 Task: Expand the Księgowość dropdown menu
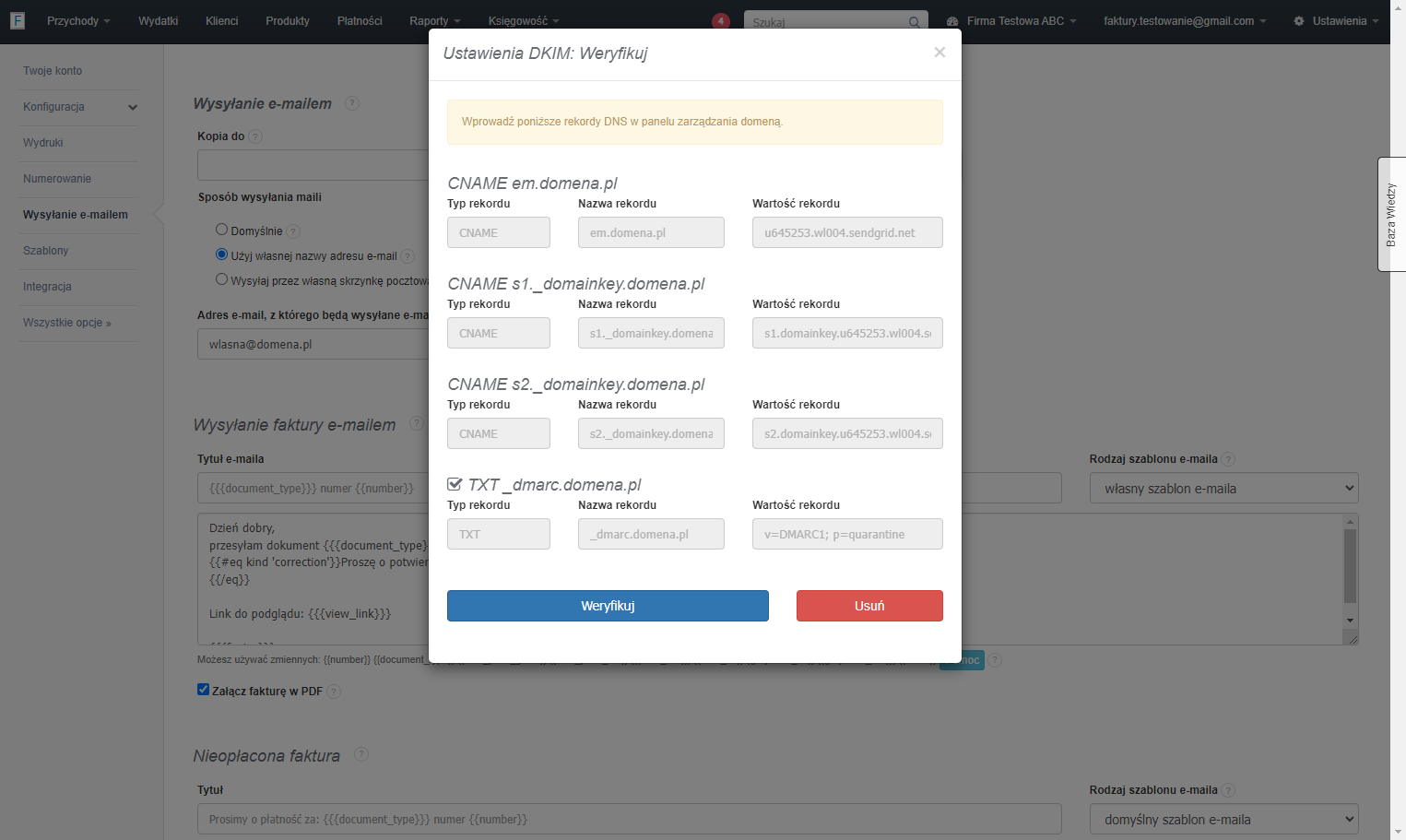point(524,21)
